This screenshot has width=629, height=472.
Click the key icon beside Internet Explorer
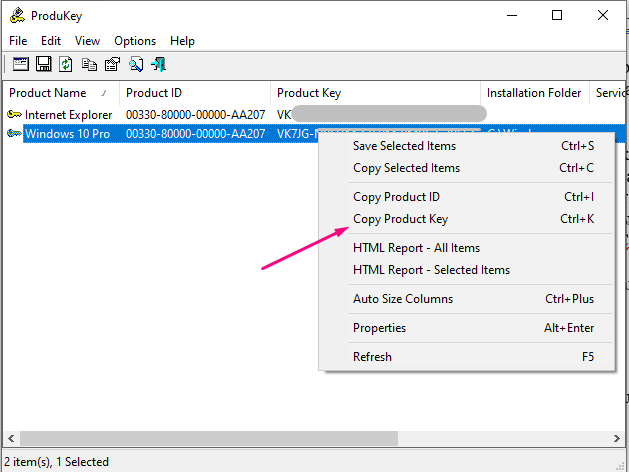tap(14, 115)
